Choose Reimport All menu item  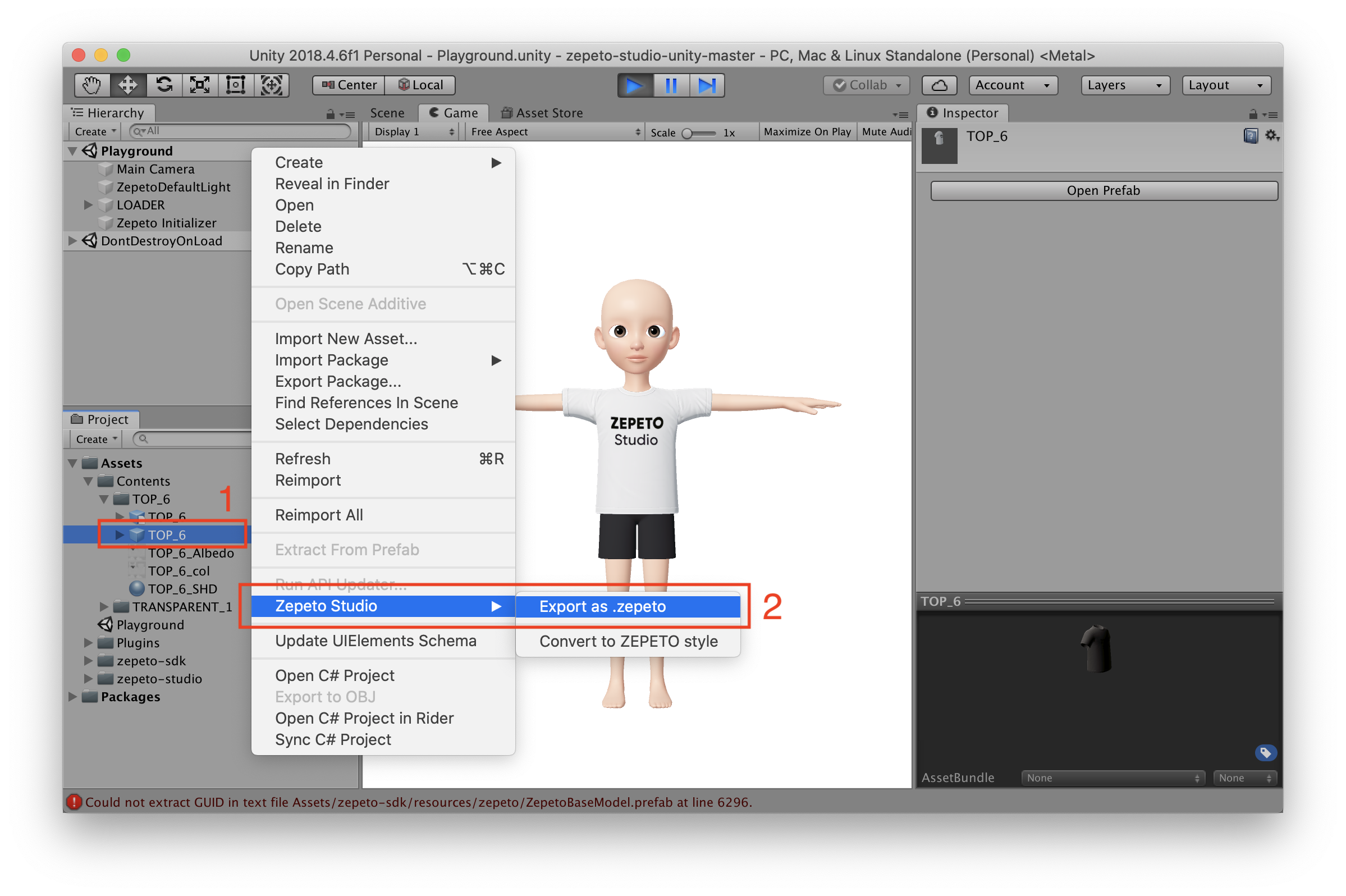383,515
